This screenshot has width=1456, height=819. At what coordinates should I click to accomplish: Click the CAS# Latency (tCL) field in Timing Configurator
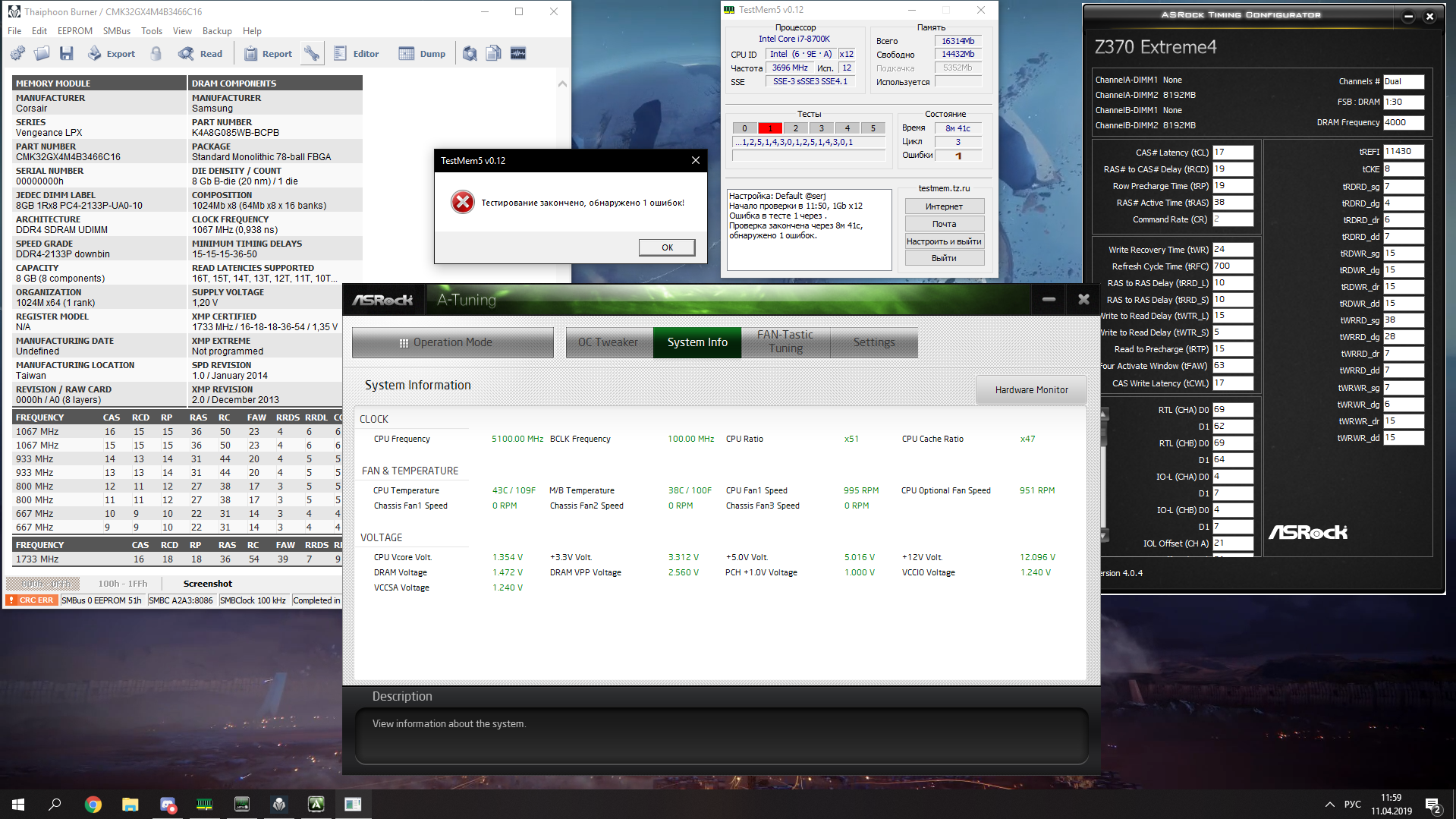(1233, 153)
